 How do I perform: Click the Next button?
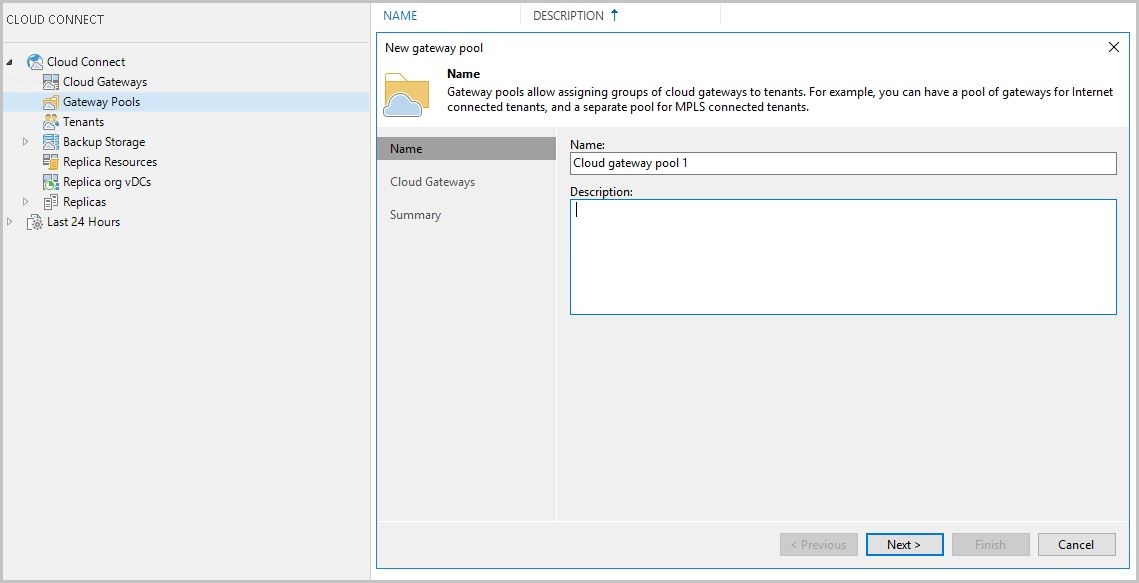[904, 544]
